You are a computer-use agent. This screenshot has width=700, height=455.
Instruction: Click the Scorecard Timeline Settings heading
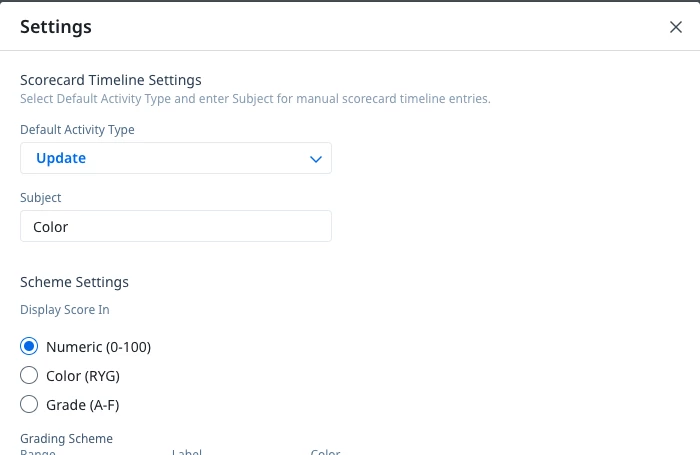click(x=111, y=80)
